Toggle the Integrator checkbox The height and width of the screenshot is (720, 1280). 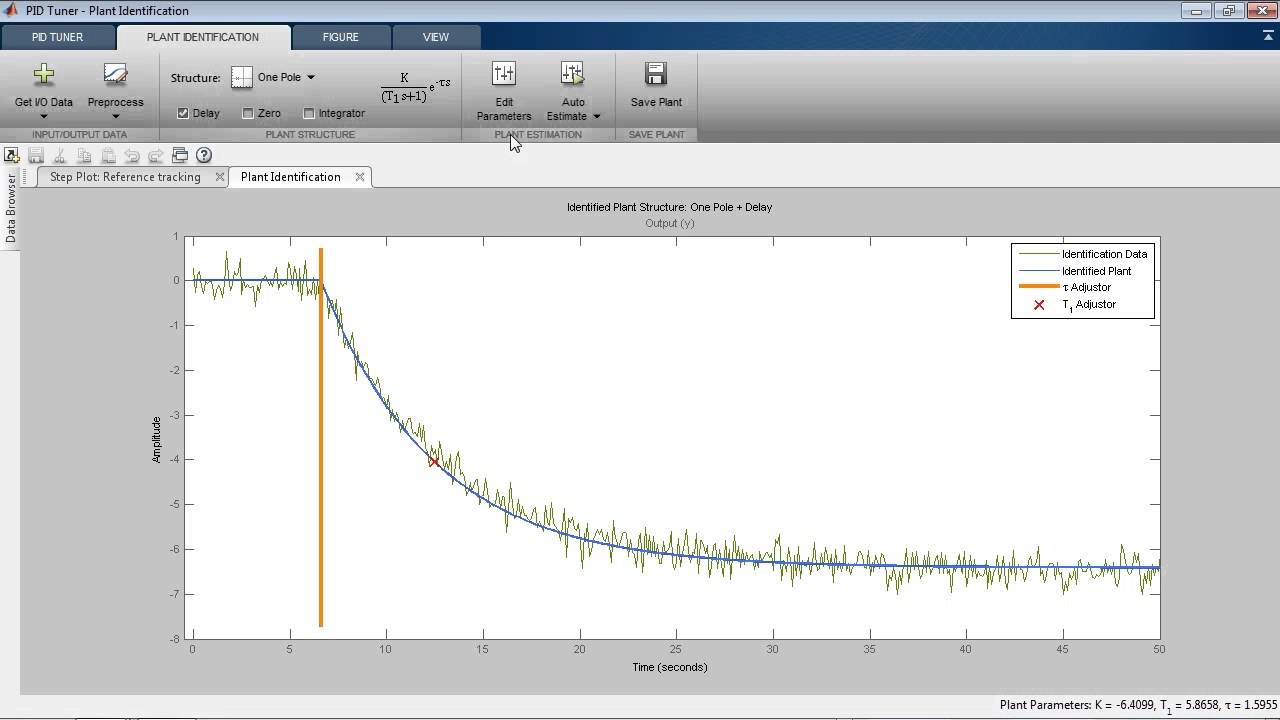[x=309, y=113]
